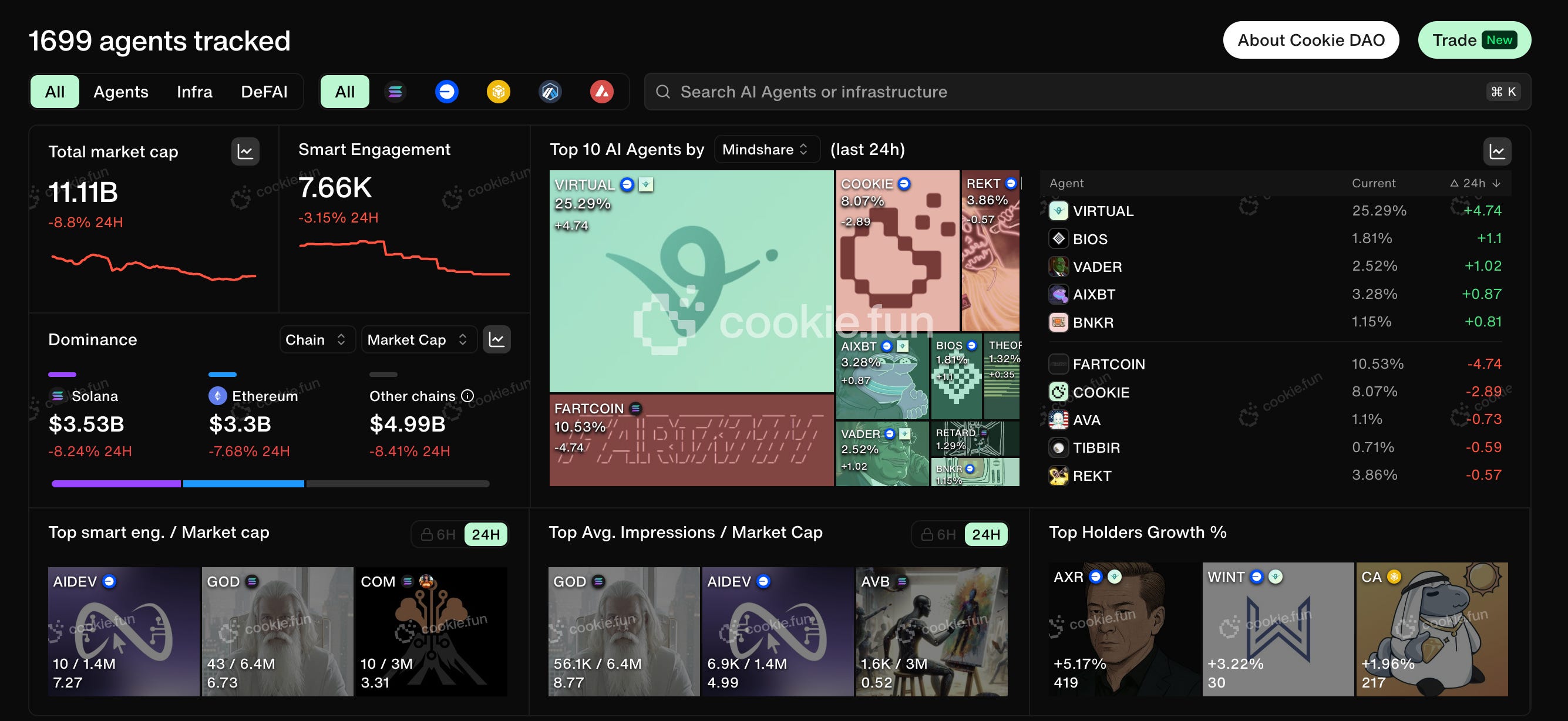Screen dimensions: 1568x721
Task: Show Other chains info icon
Action: [x=467, y=396]
